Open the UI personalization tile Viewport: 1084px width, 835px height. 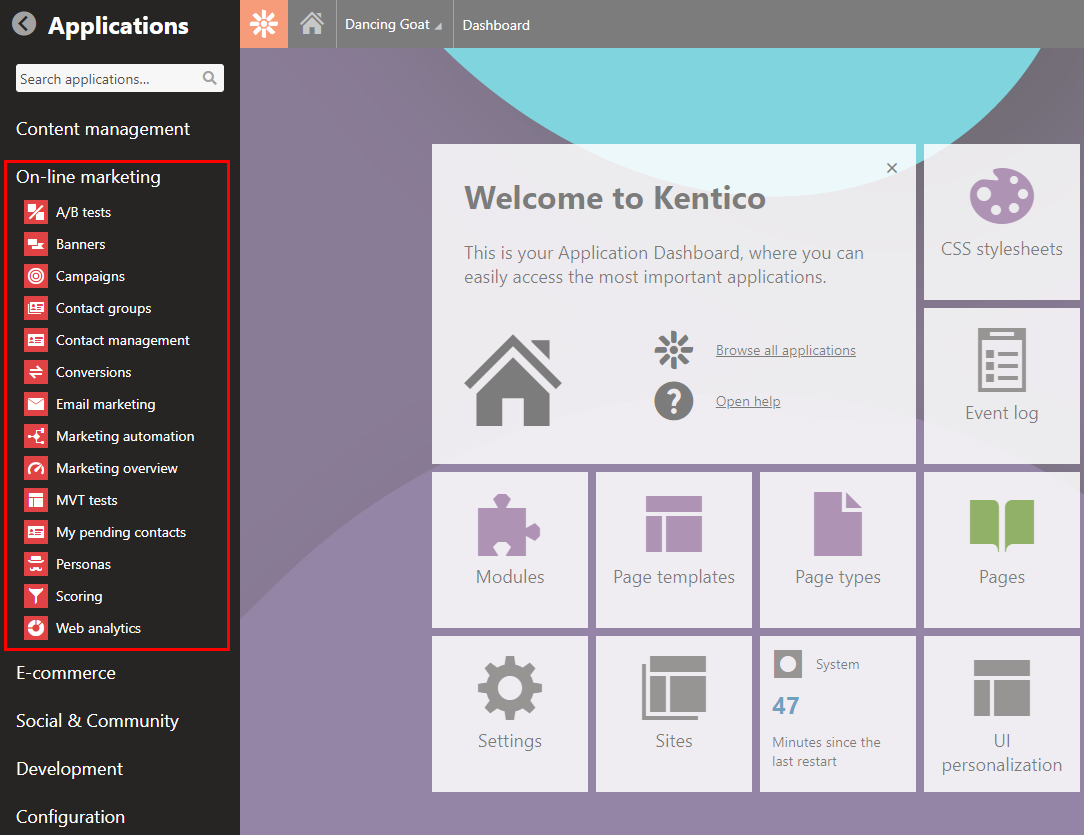(x=1002, y=714)
